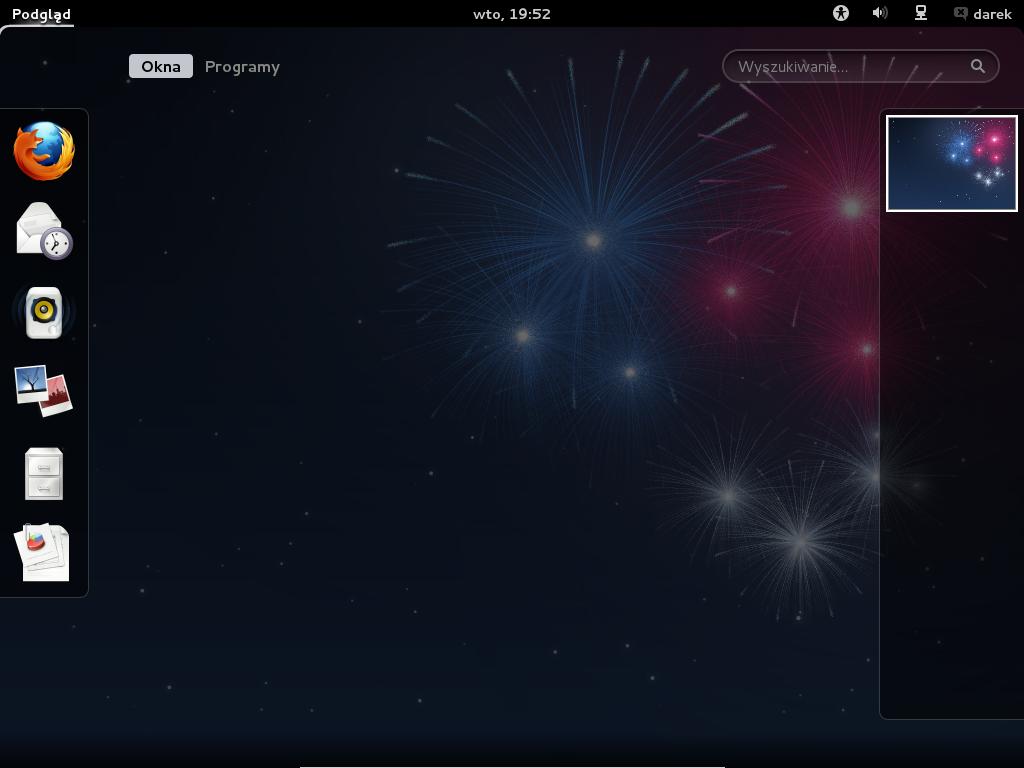Open Evolution mail and calendar icon
Viewport: 1024px width, 768px height.
tap(44, 231)
